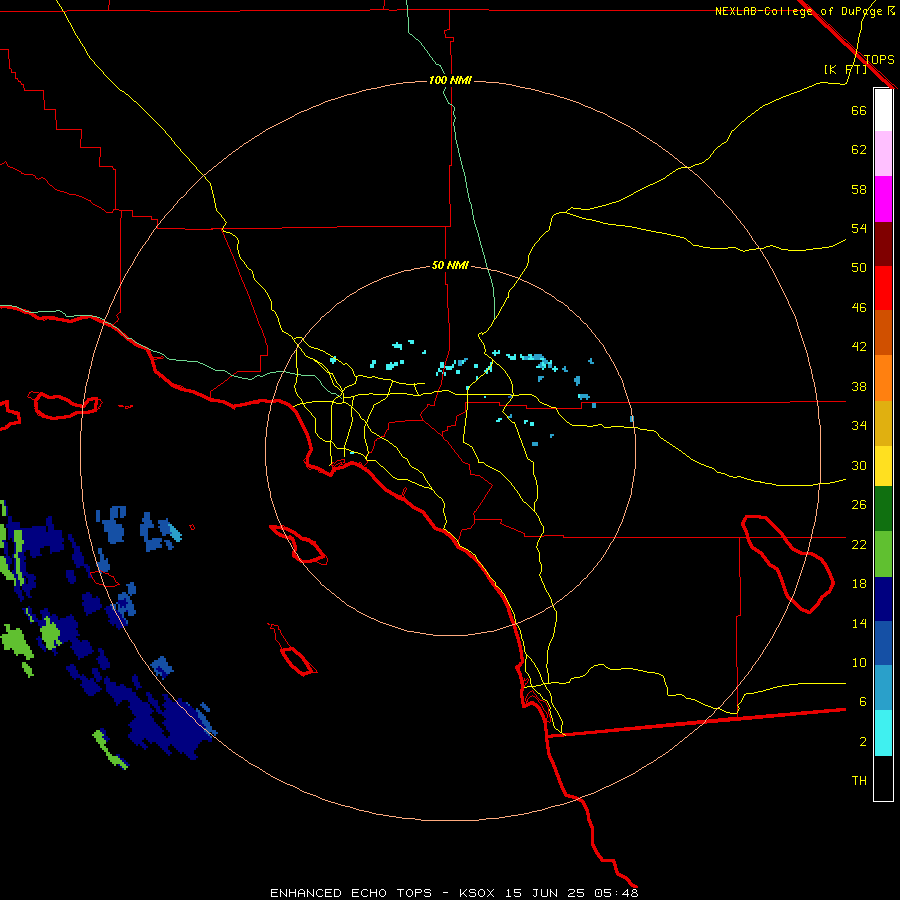
Task: Click the "50 NMI" range ring label
Action: point(450,265)
